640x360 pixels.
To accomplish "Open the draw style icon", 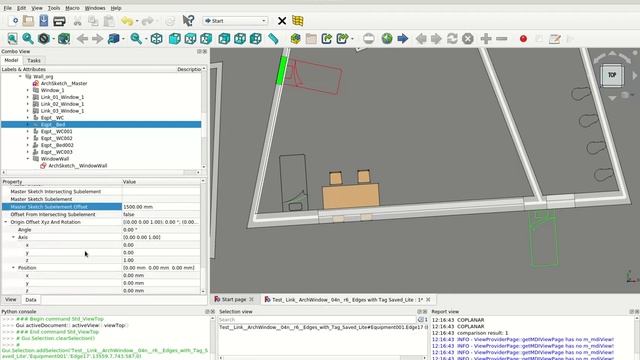I will click(x=44, y=39).
